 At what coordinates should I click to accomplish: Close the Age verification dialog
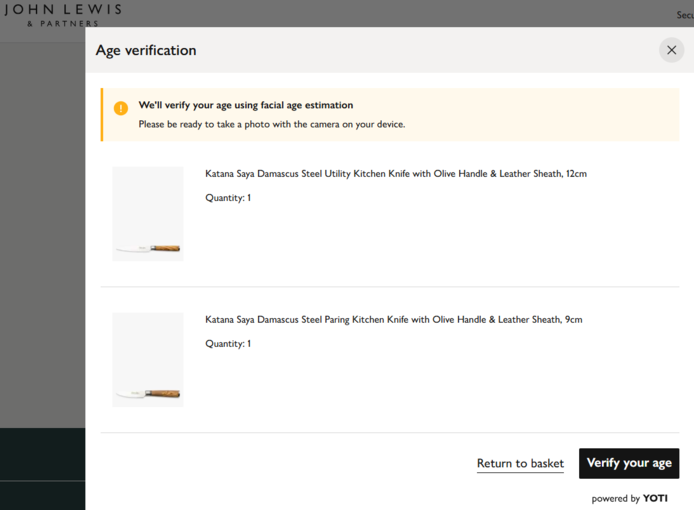pyautogui.click(x=671, y=50)
